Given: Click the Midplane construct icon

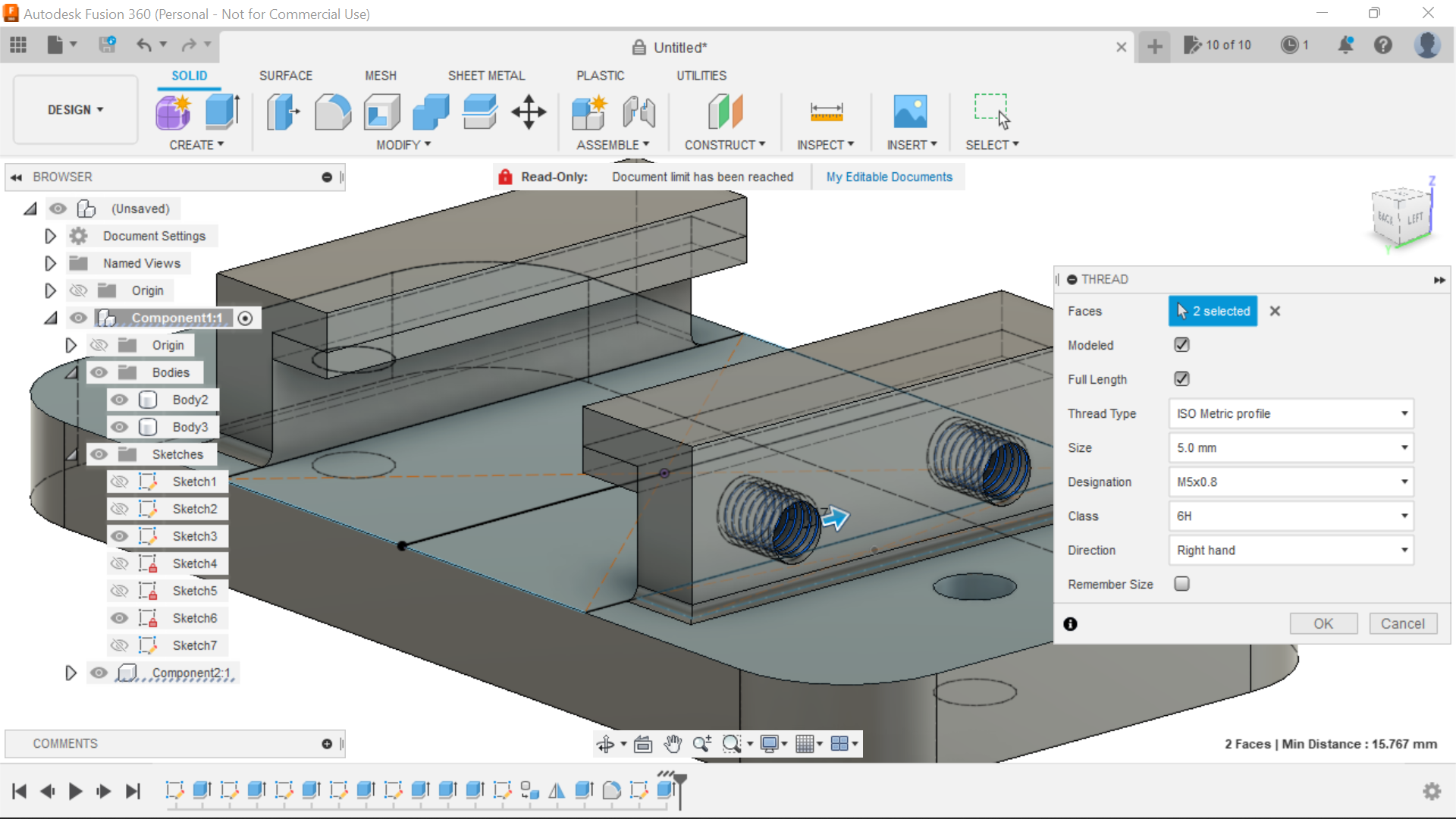Looking at the screenshot, I should coord(725,112).
